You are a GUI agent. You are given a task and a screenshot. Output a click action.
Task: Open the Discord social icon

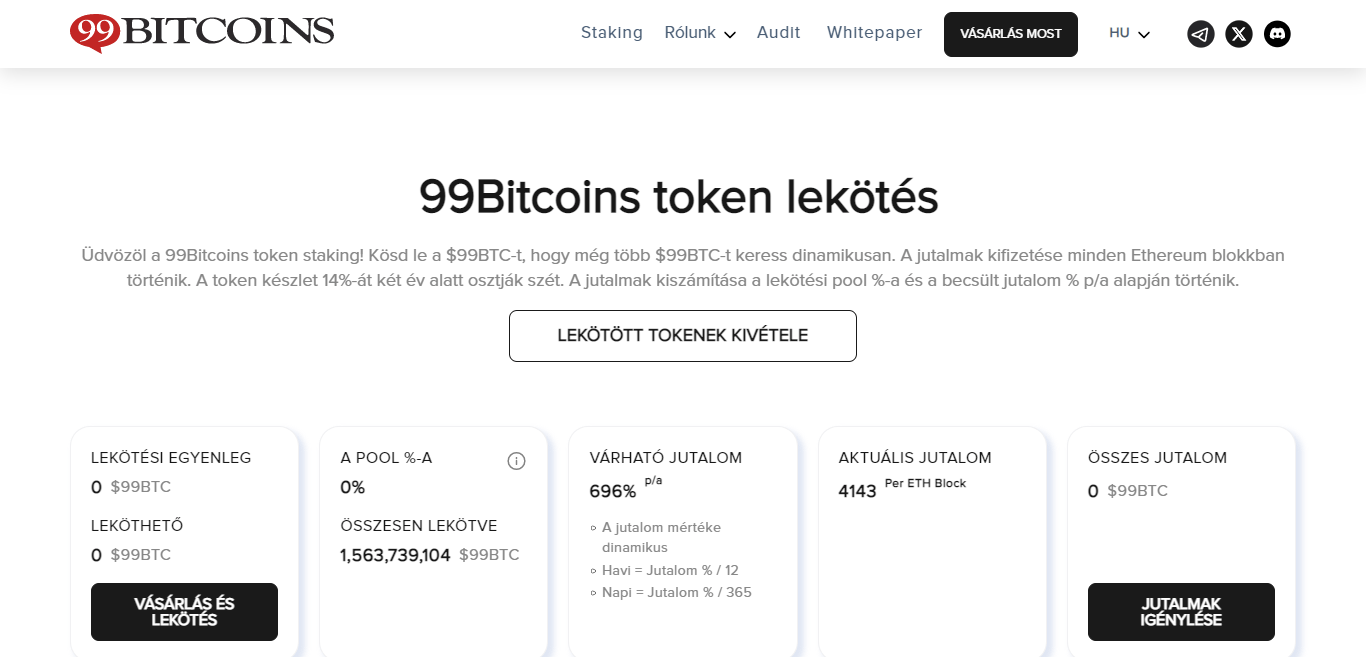coord(1277,34)
